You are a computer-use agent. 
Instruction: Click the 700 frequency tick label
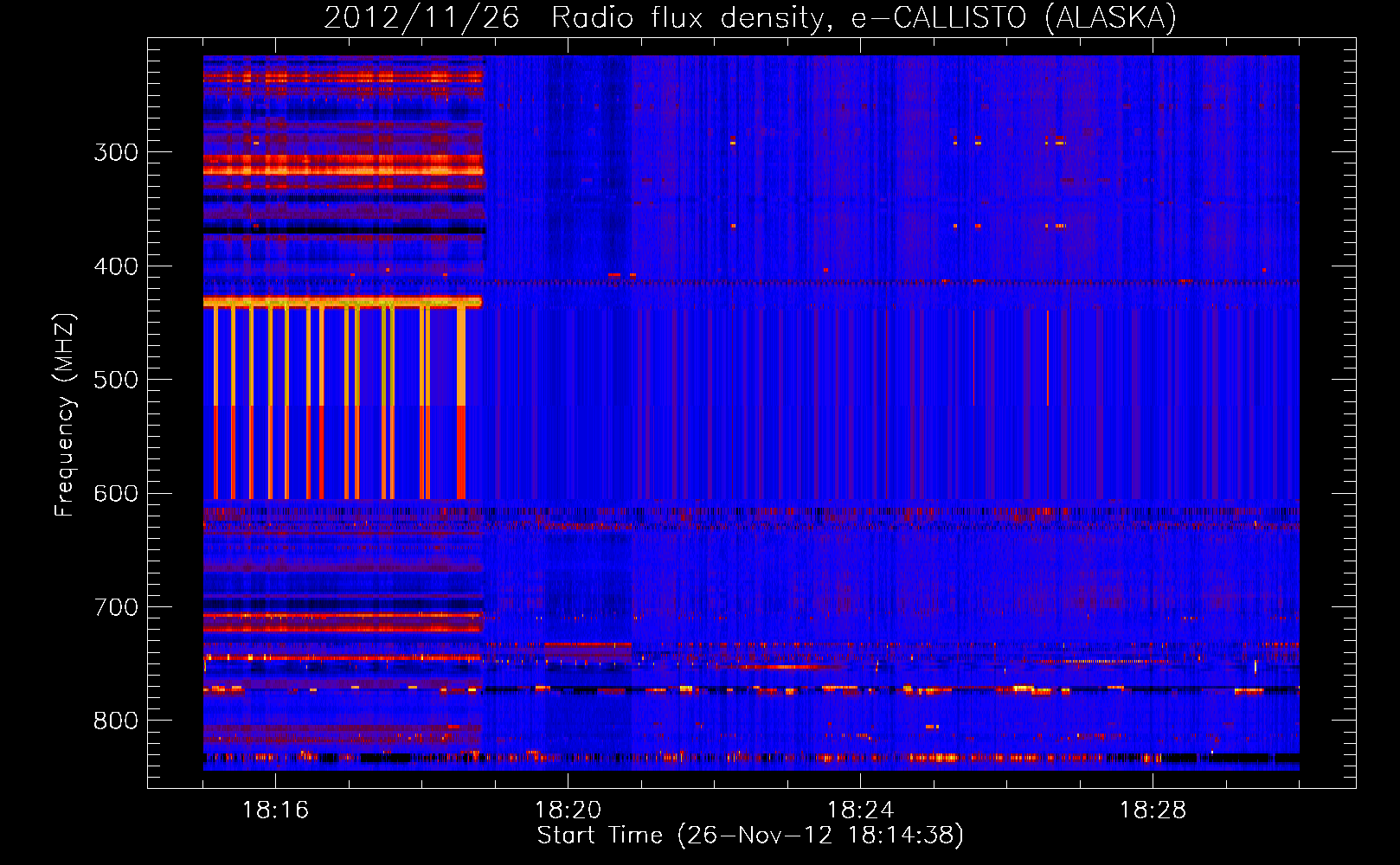click(x=116, y=607)
